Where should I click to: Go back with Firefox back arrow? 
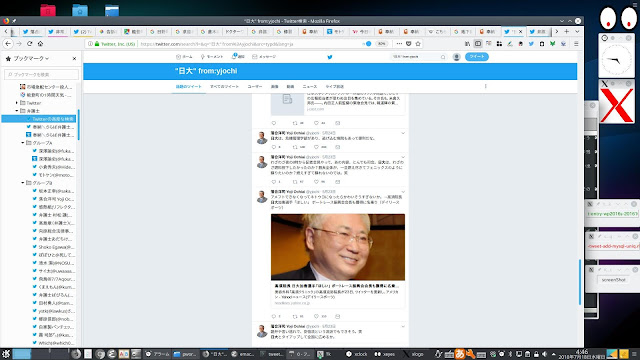[8, 44]
